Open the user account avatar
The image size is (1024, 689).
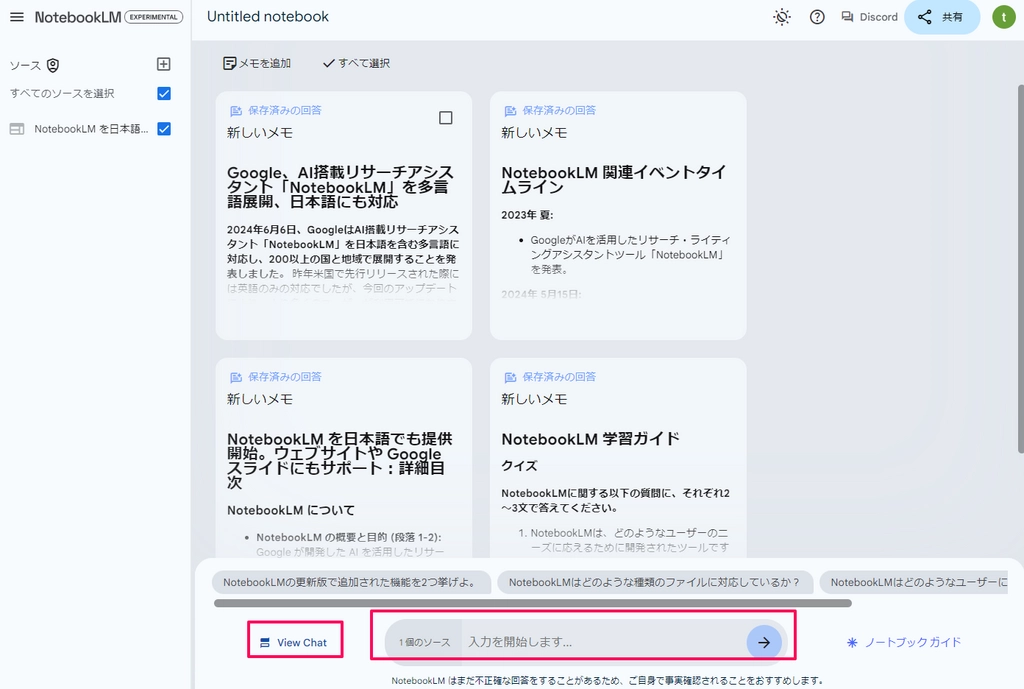point(1004,17)
